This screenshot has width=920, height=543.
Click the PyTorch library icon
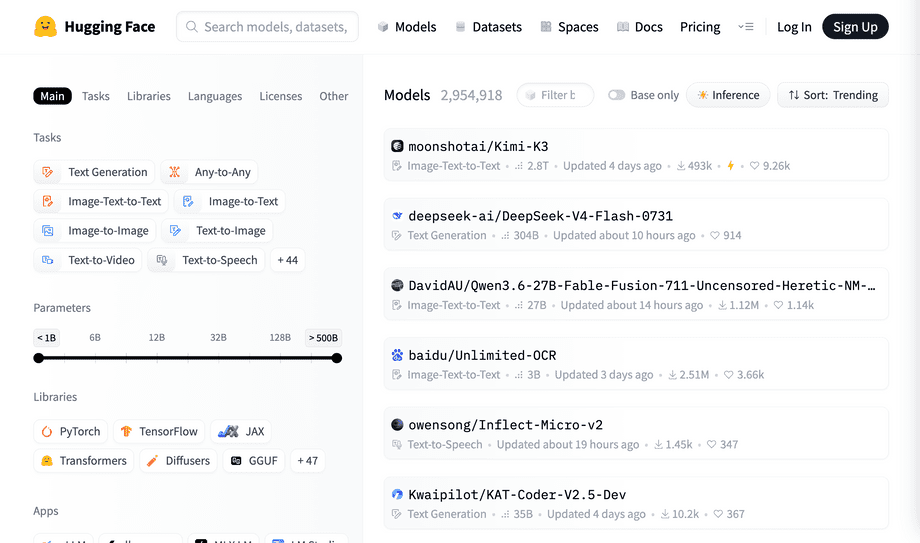pyautogui.click(x=47, y=431)
